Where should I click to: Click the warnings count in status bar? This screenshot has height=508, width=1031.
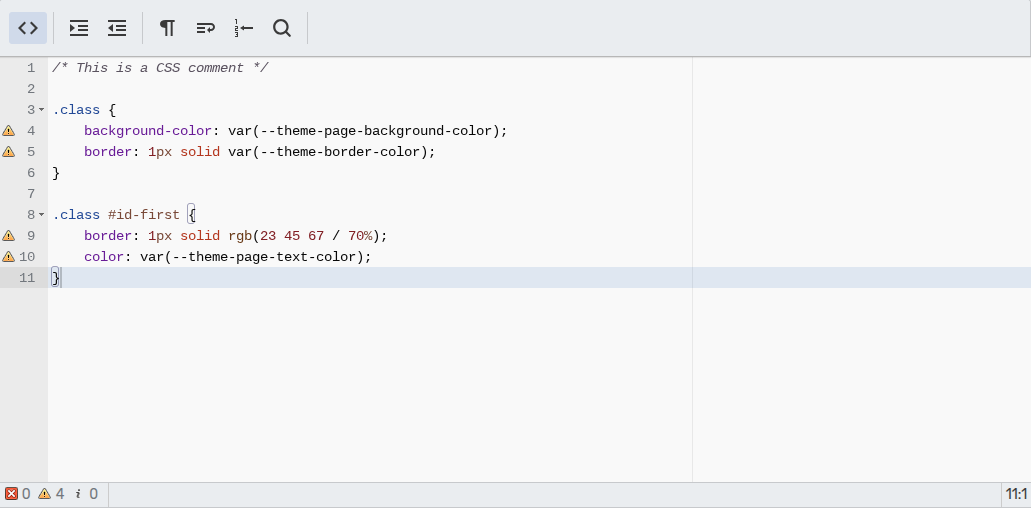[x=51, y=494]
